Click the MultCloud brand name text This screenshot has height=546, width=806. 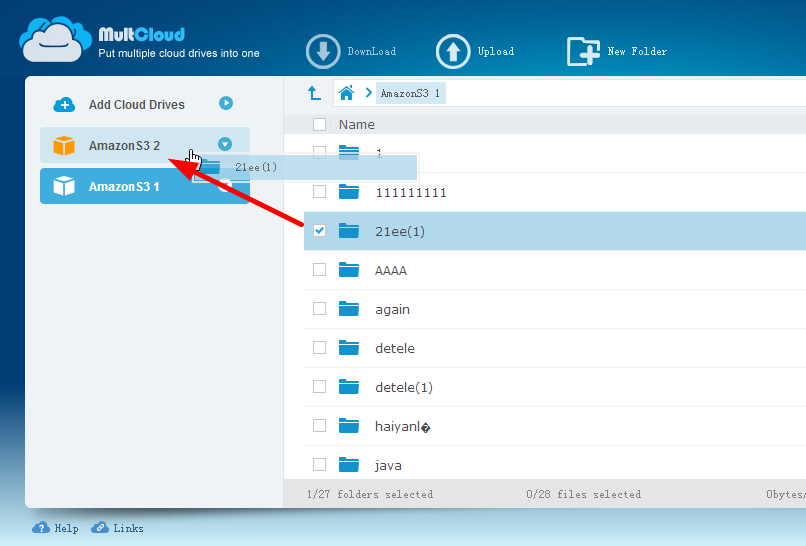(141, 34)
